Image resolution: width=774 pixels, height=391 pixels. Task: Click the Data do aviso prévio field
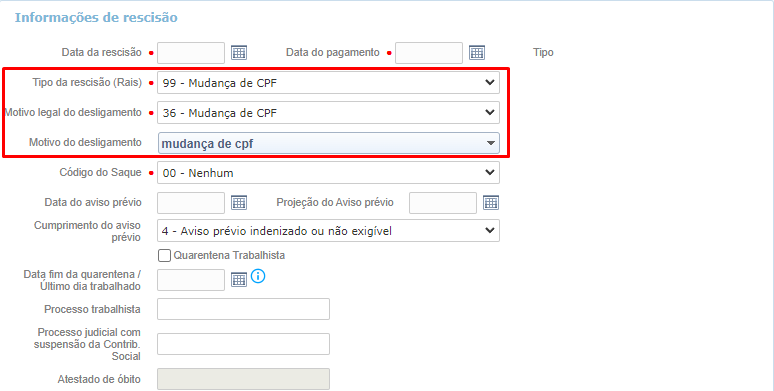(191, 203)
